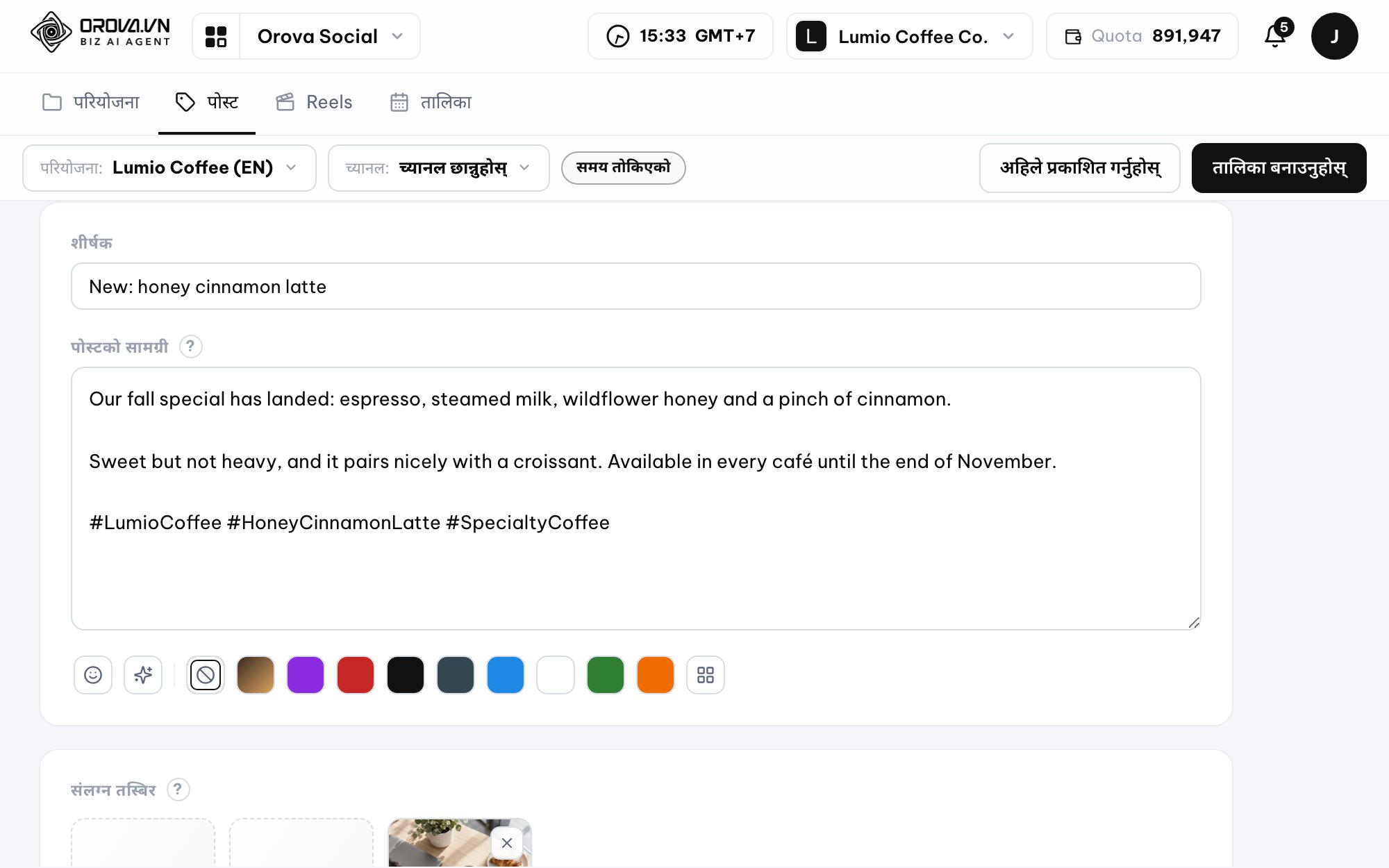Click the Orova.vn logo
Image resolution: width=1389 pixels, height=868 pixels.
coord(100,33)
